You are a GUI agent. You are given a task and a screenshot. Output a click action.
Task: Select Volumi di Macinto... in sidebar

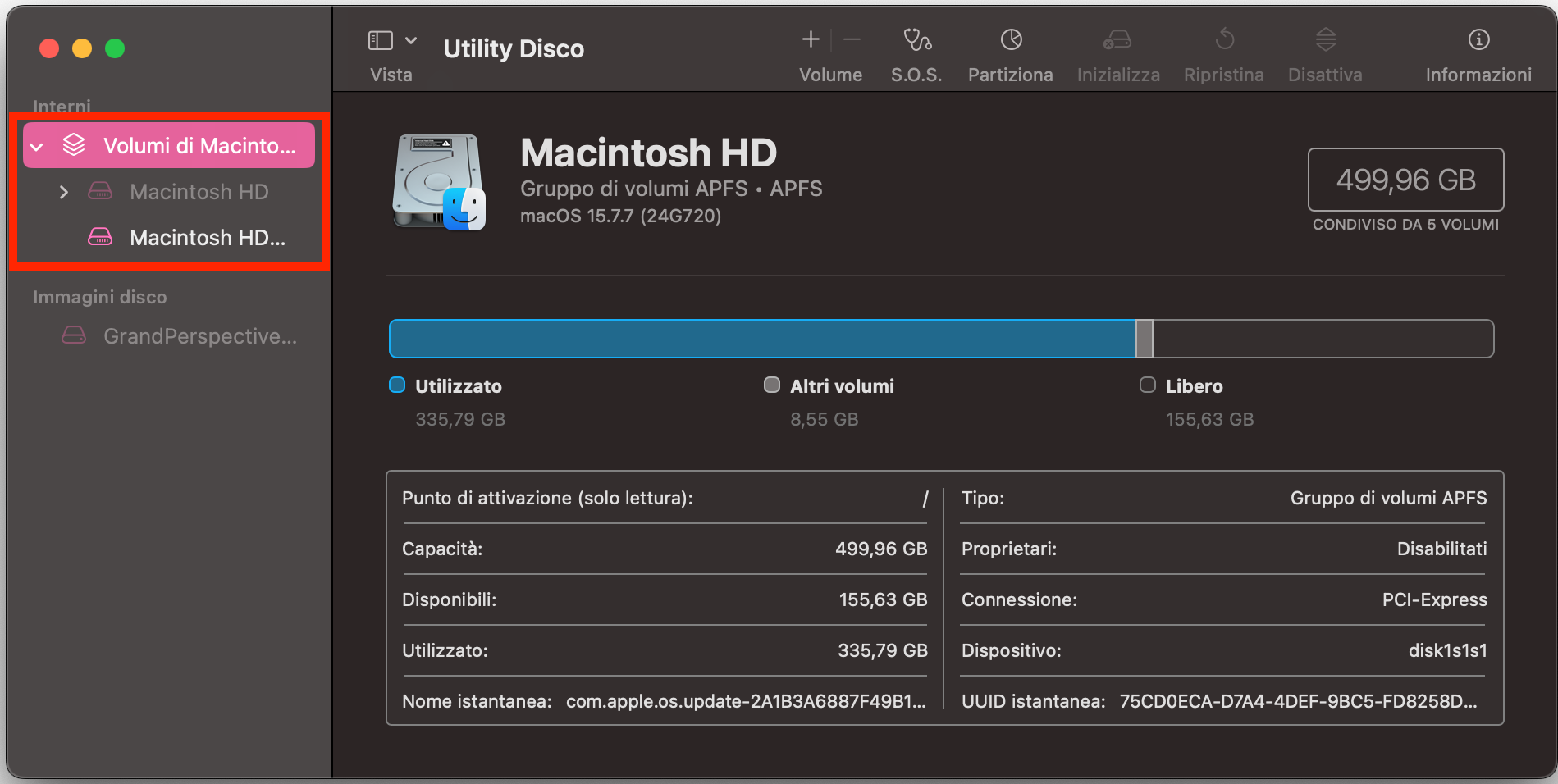point(169,145)
